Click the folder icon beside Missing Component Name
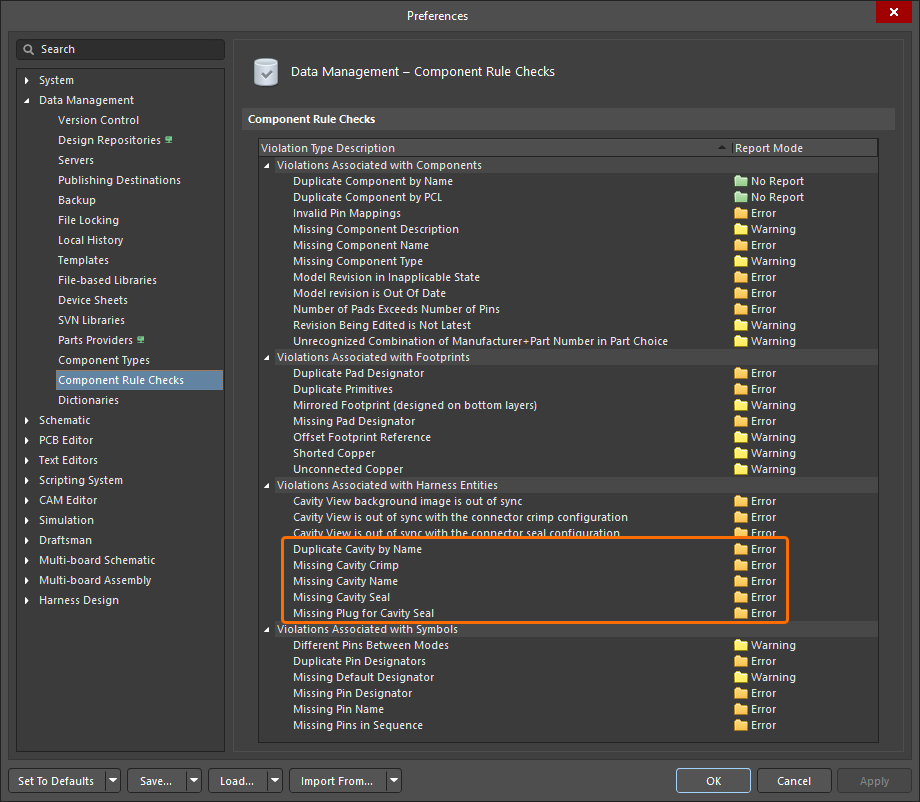 [x=740, y=245]
